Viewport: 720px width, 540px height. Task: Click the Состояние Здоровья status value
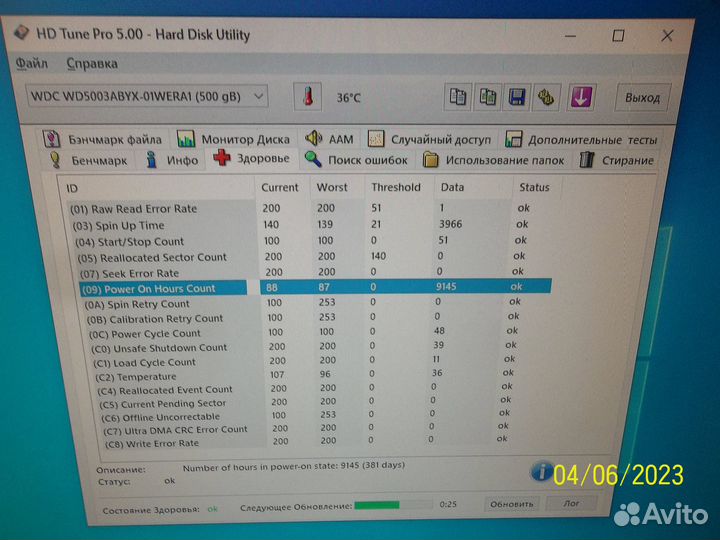[212, 509]
